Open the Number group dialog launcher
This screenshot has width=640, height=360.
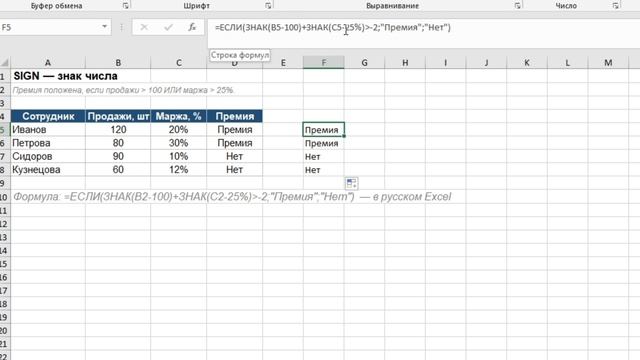pyautogui.click(x=616, y=6)
